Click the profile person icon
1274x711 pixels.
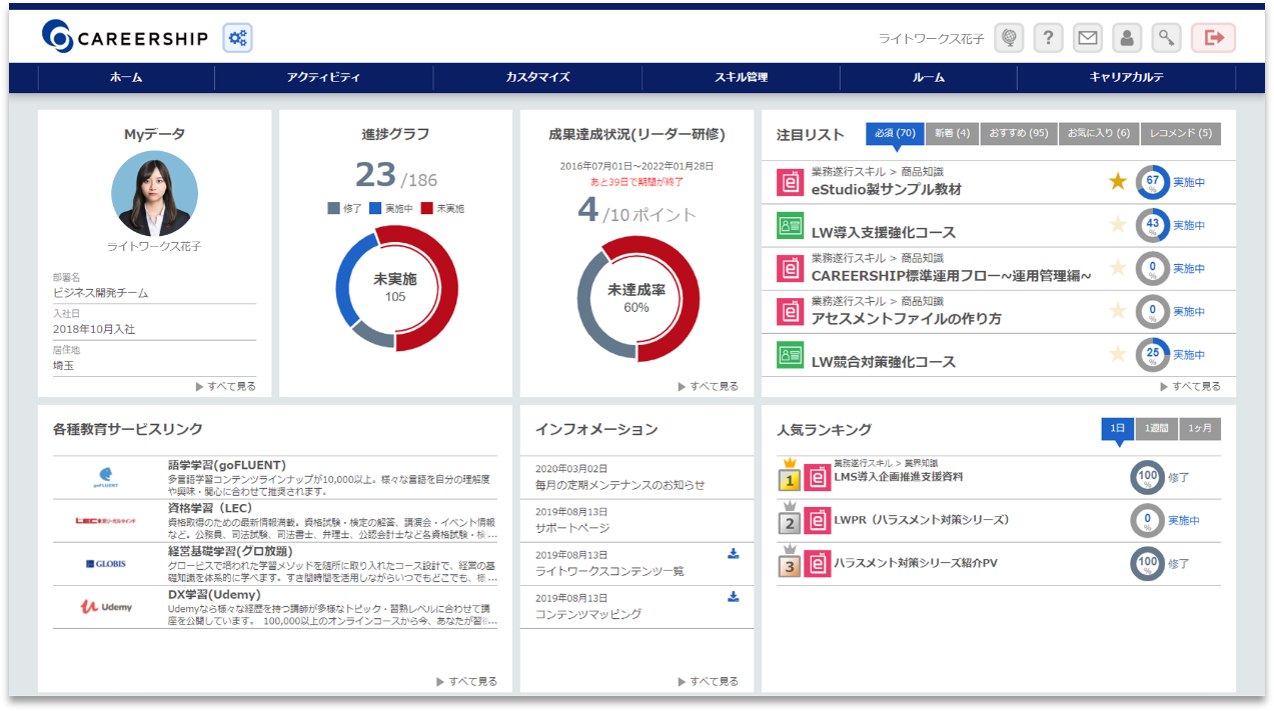(x=1126, y=38)
